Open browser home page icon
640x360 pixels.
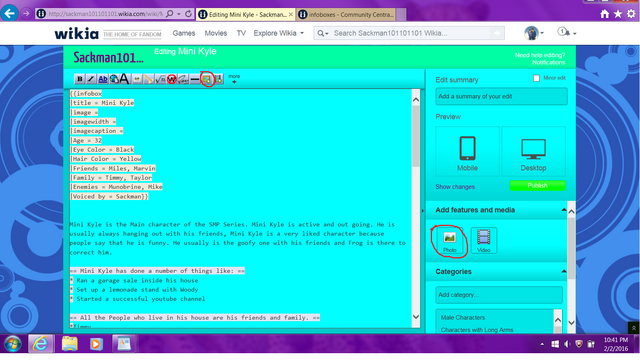coord(604,14)
